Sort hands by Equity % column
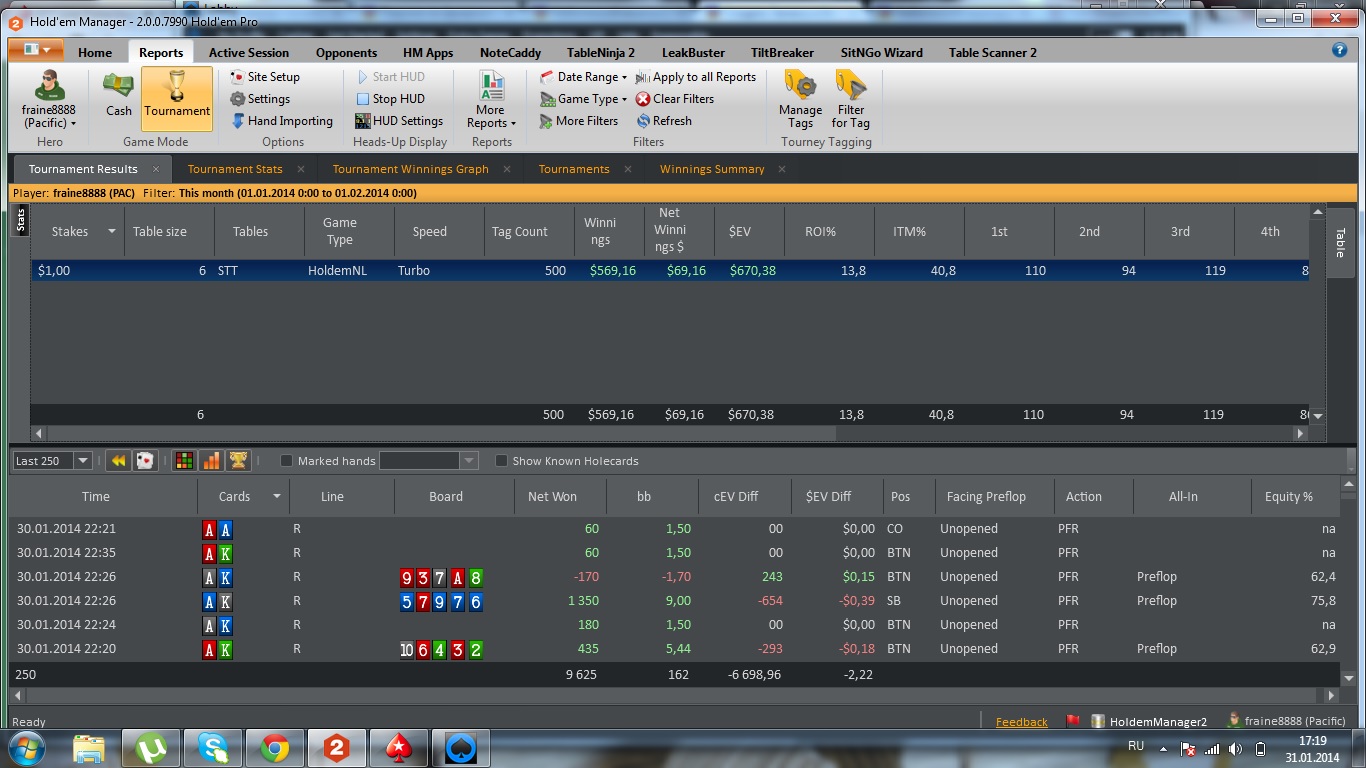Image resolution: width=1366 pixels, height=768 pixels. click(1296, 496)
